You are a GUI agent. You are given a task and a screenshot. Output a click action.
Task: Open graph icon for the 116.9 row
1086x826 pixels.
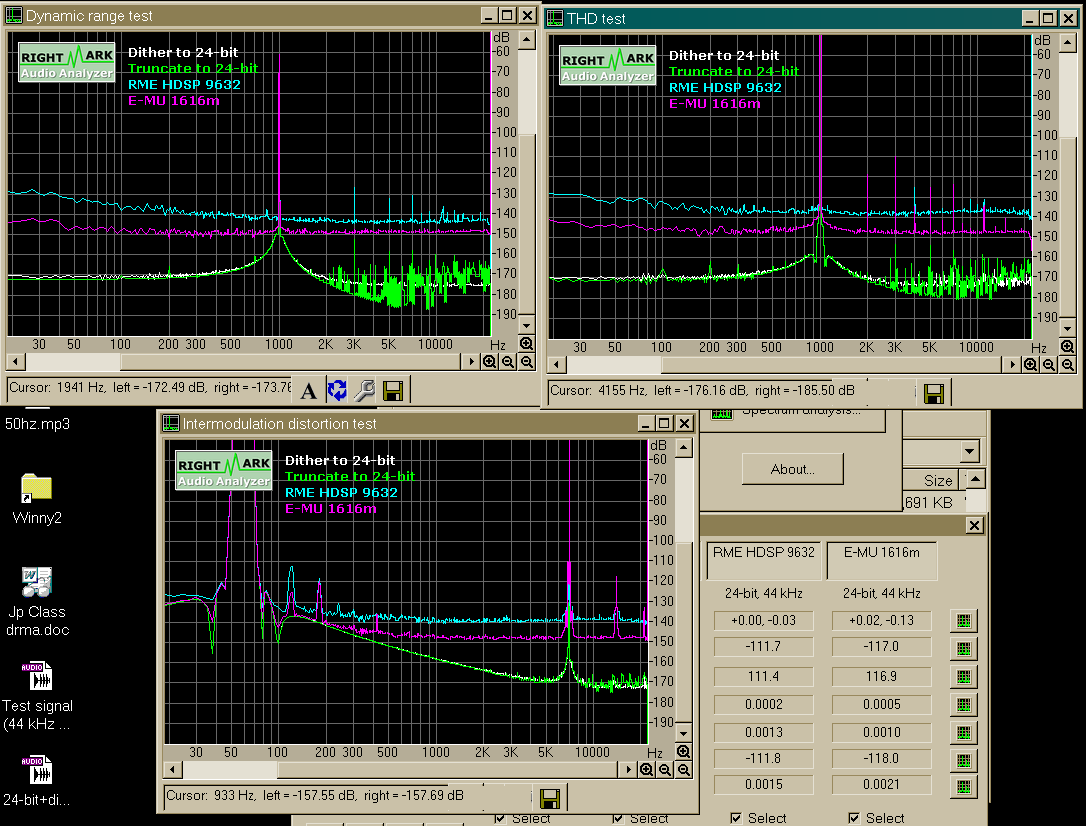pyautogui.click(x=963, y=676)
